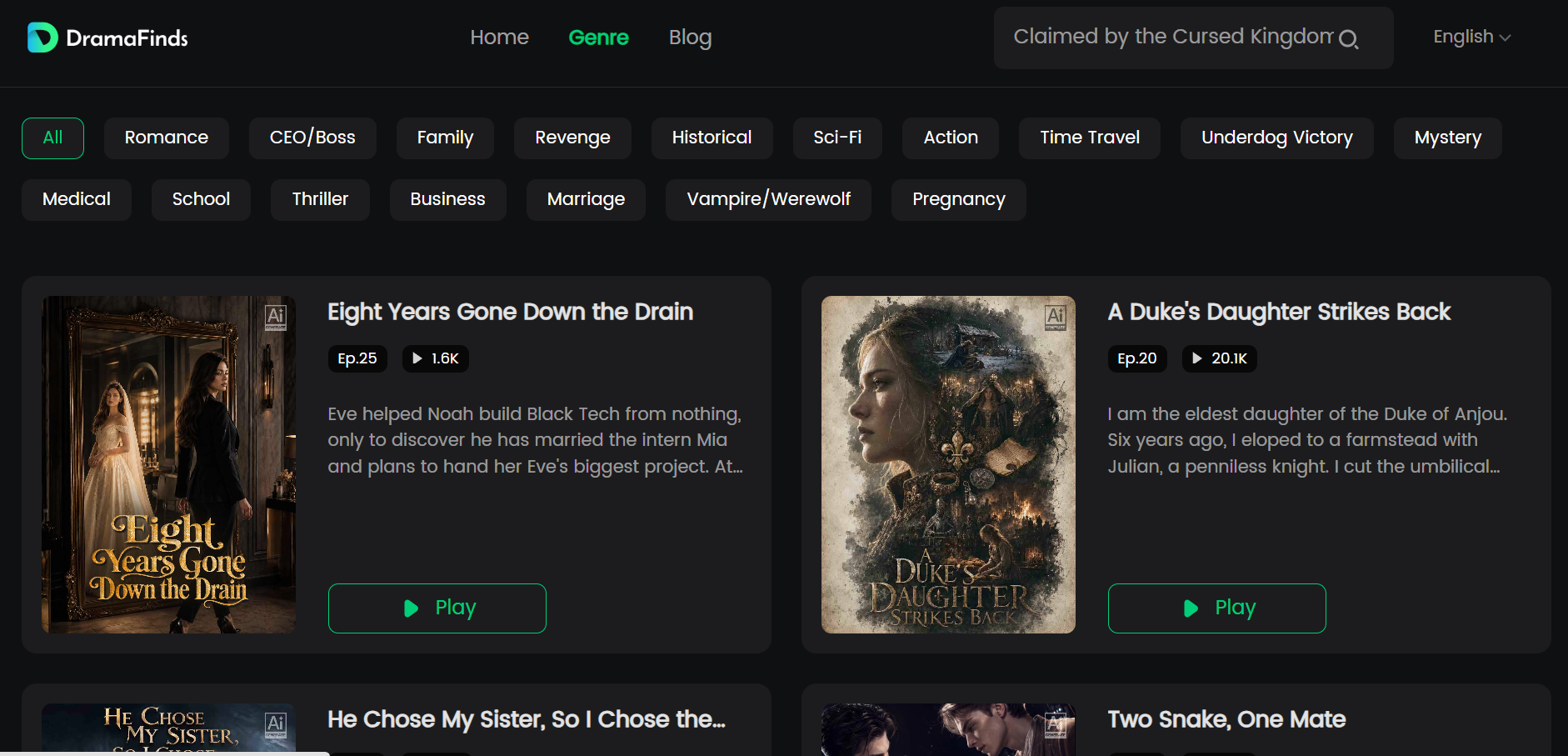Screen dimensions: 1568x756
Task: Read Eve helped Noah description text
Action: 535,440
